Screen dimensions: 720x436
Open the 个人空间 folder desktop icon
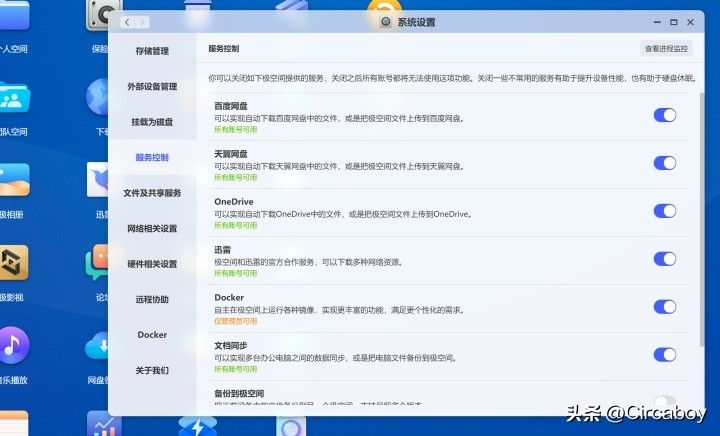14,15
